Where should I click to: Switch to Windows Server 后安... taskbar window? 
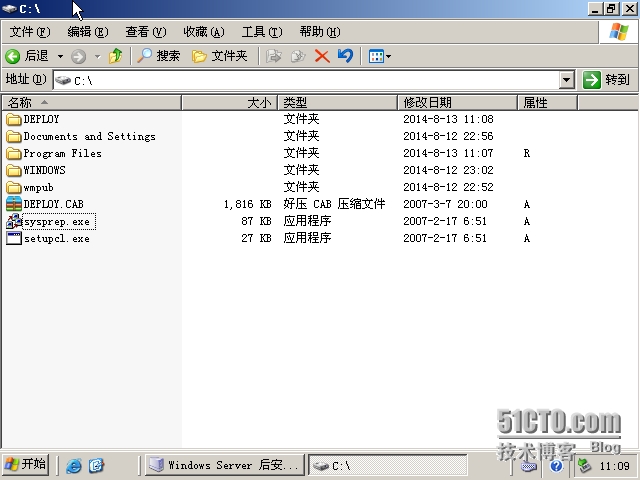[x=224, y=465]
